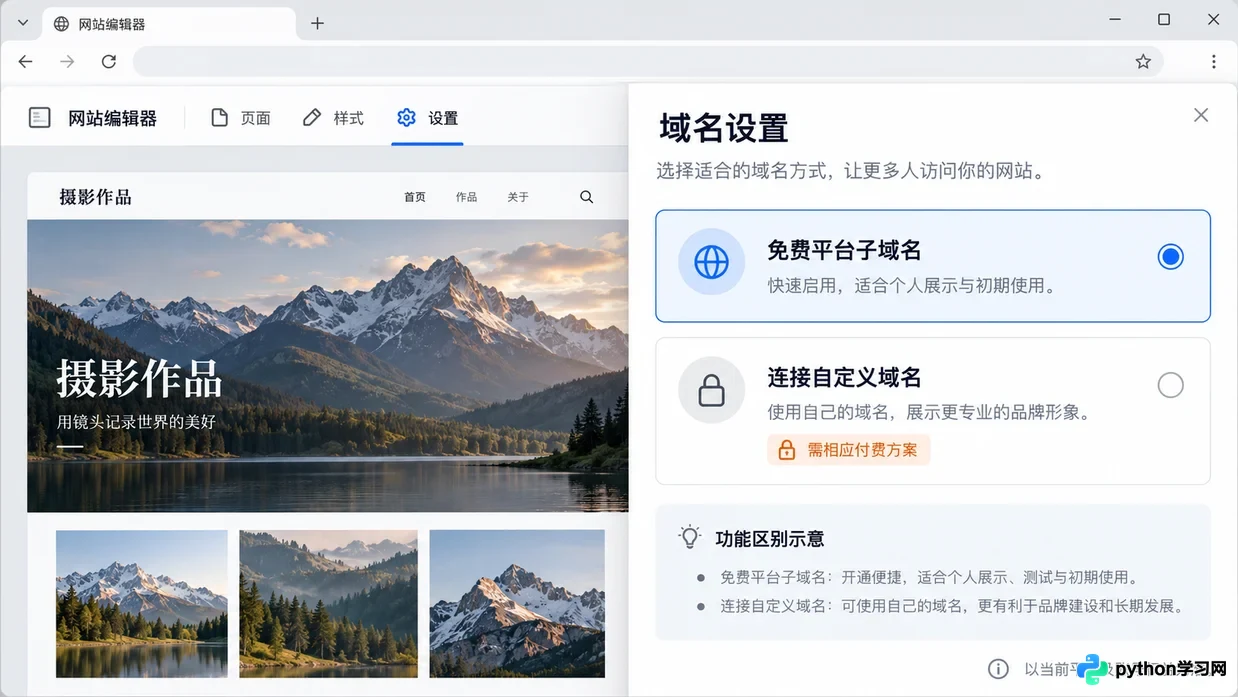Click the subtitle 选择适合的域名方式
This screenshot has height=697, width=1238.
click(x=851, y=171)
